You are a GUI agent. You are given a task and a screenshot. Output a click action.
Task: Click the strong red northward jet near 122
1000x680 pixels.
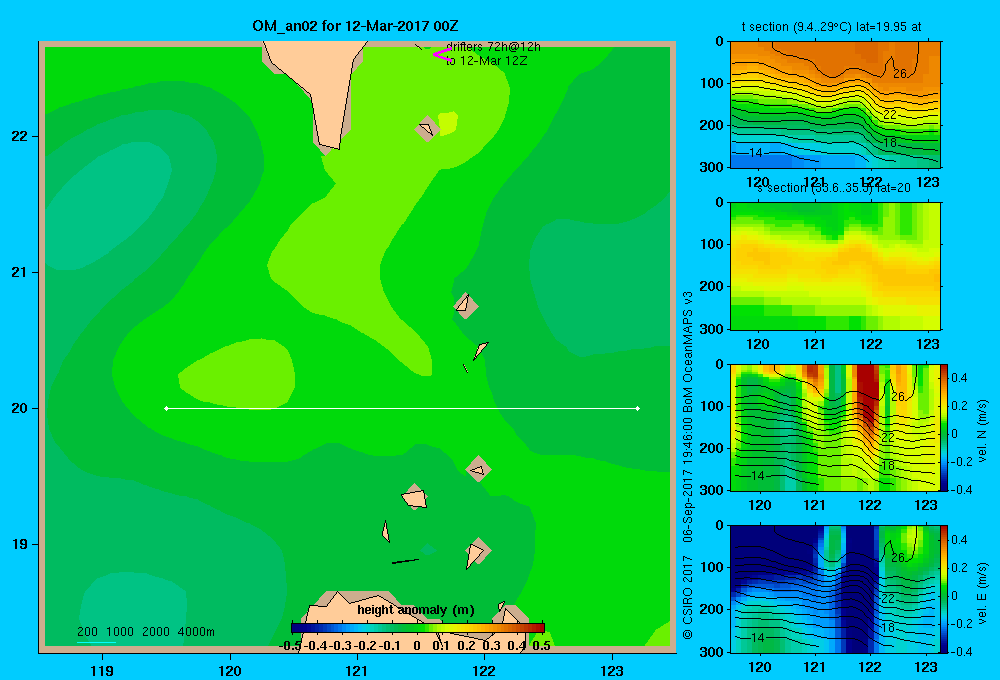click(x=867, y=395)
